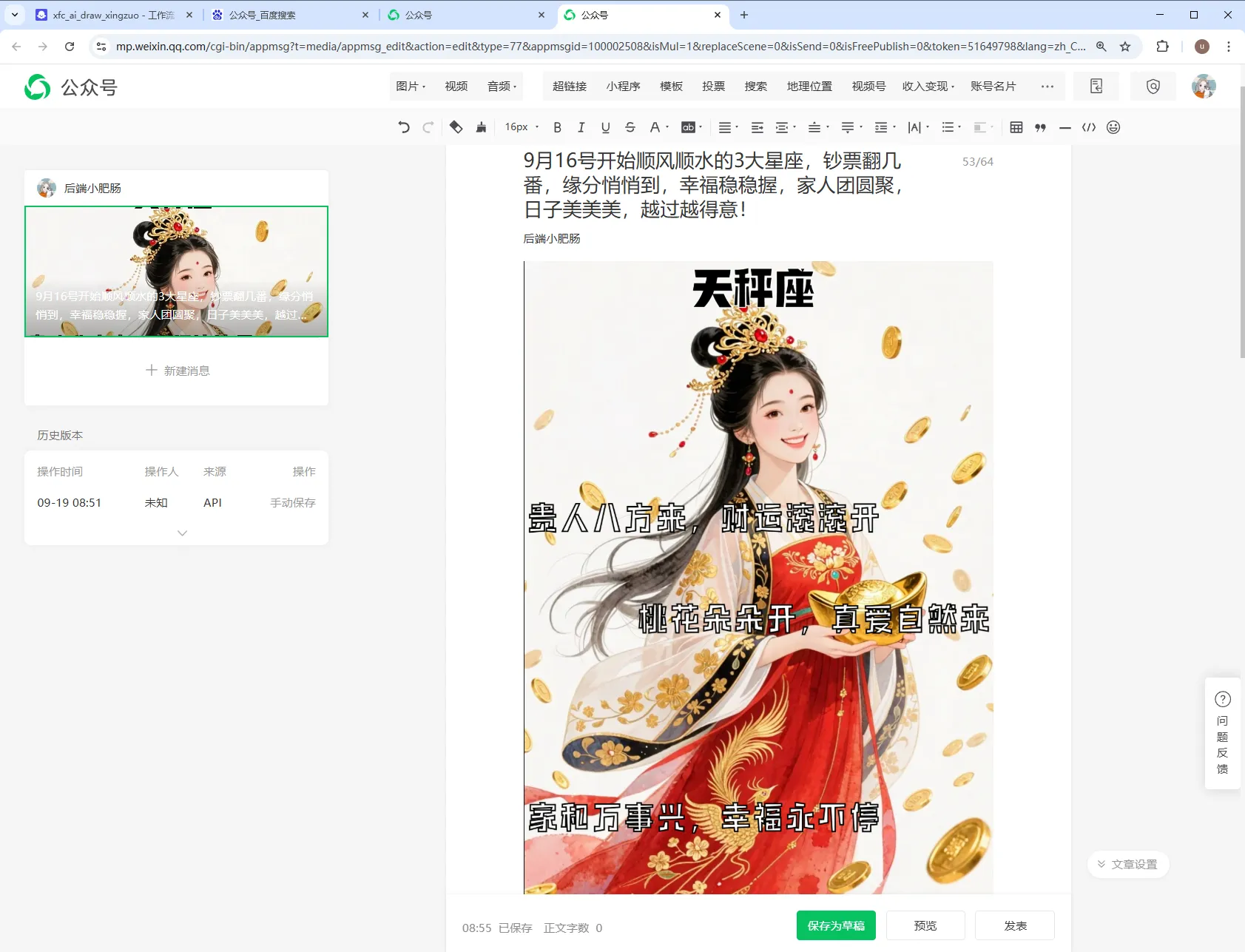Show more insert options via ellipsis
The height and width of the screenshot is (952, 1245).
click(x=1047, y=87)
